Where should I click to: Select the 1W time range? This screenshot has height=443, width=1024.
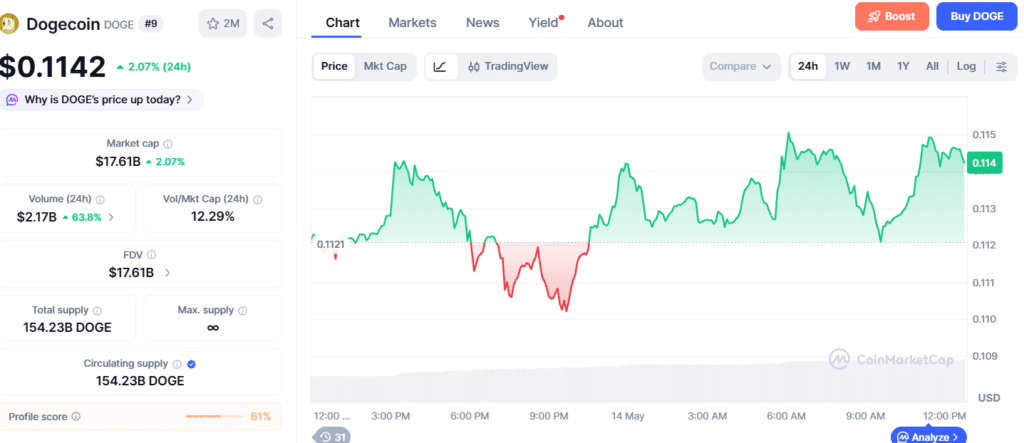(842, 67)
